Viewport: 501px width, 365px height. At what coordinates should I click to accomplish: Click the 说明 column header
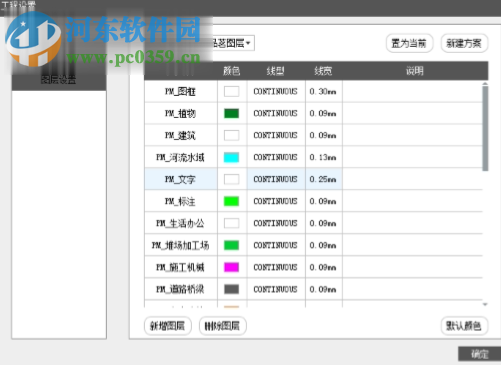[415, 71]
